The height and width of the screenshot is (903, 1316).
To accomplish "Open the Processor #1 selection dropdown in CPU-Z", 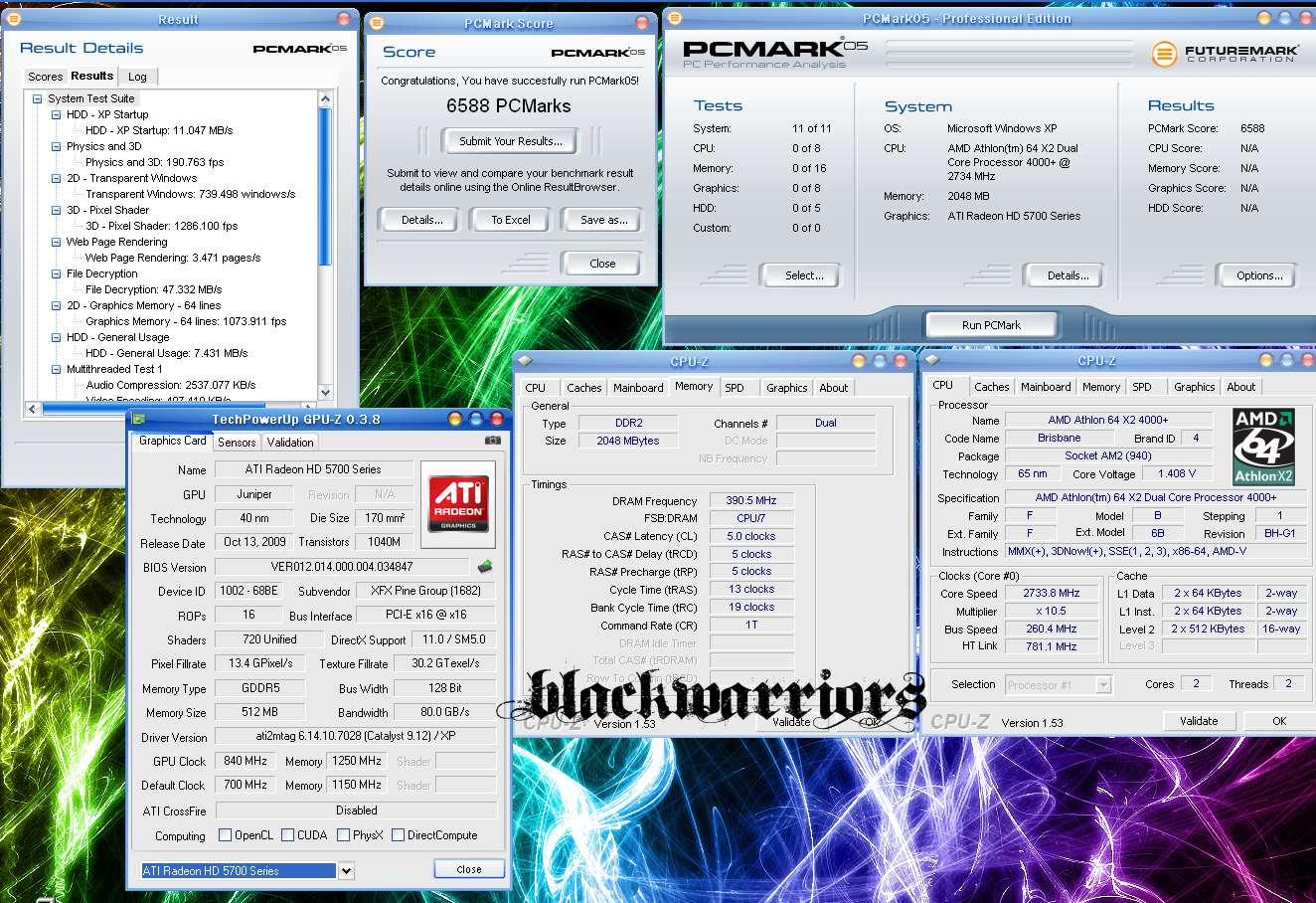I will pos(1103,685).
